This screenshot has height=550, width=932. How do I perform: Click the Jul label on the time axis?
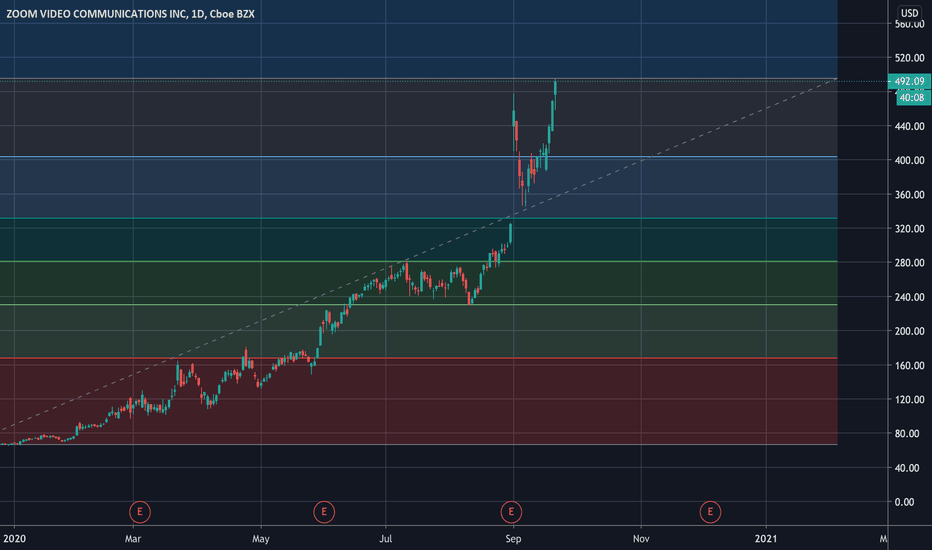click(x=386, y=539)
